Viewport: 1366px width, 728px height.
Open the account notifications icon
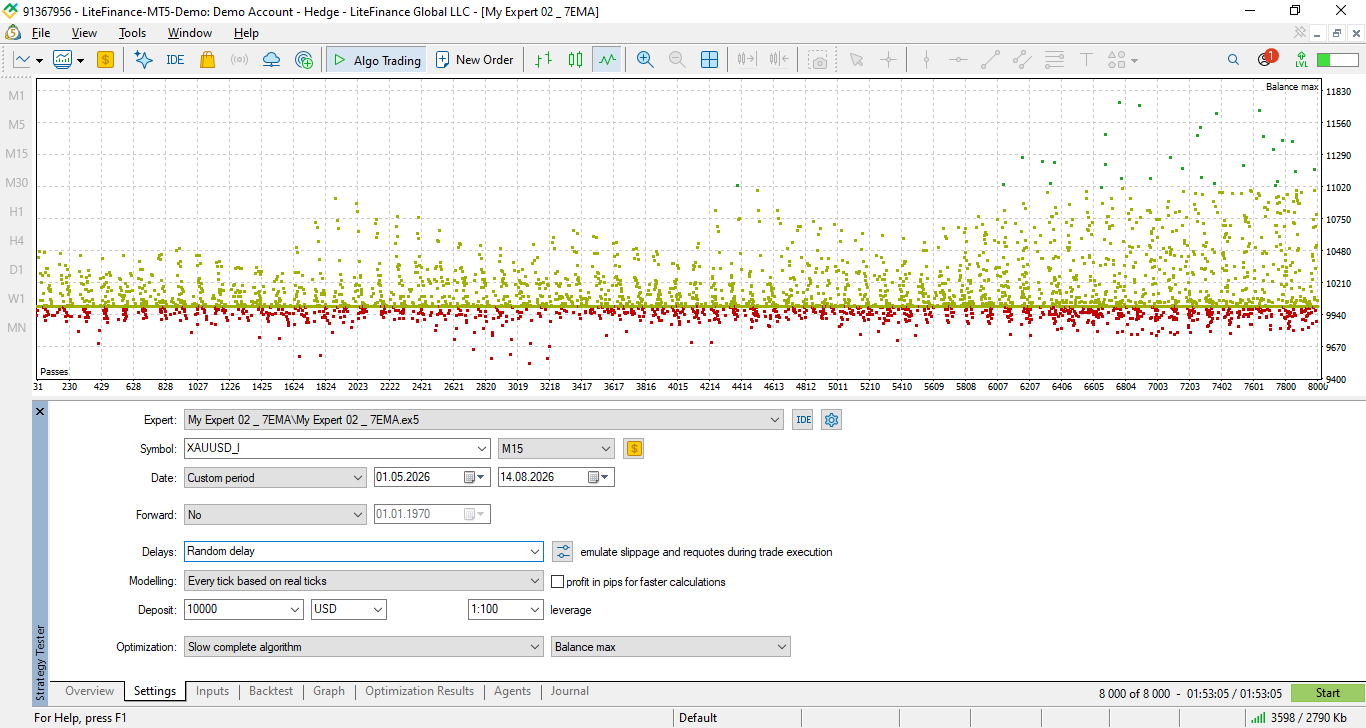click(x=1265, y=59)
